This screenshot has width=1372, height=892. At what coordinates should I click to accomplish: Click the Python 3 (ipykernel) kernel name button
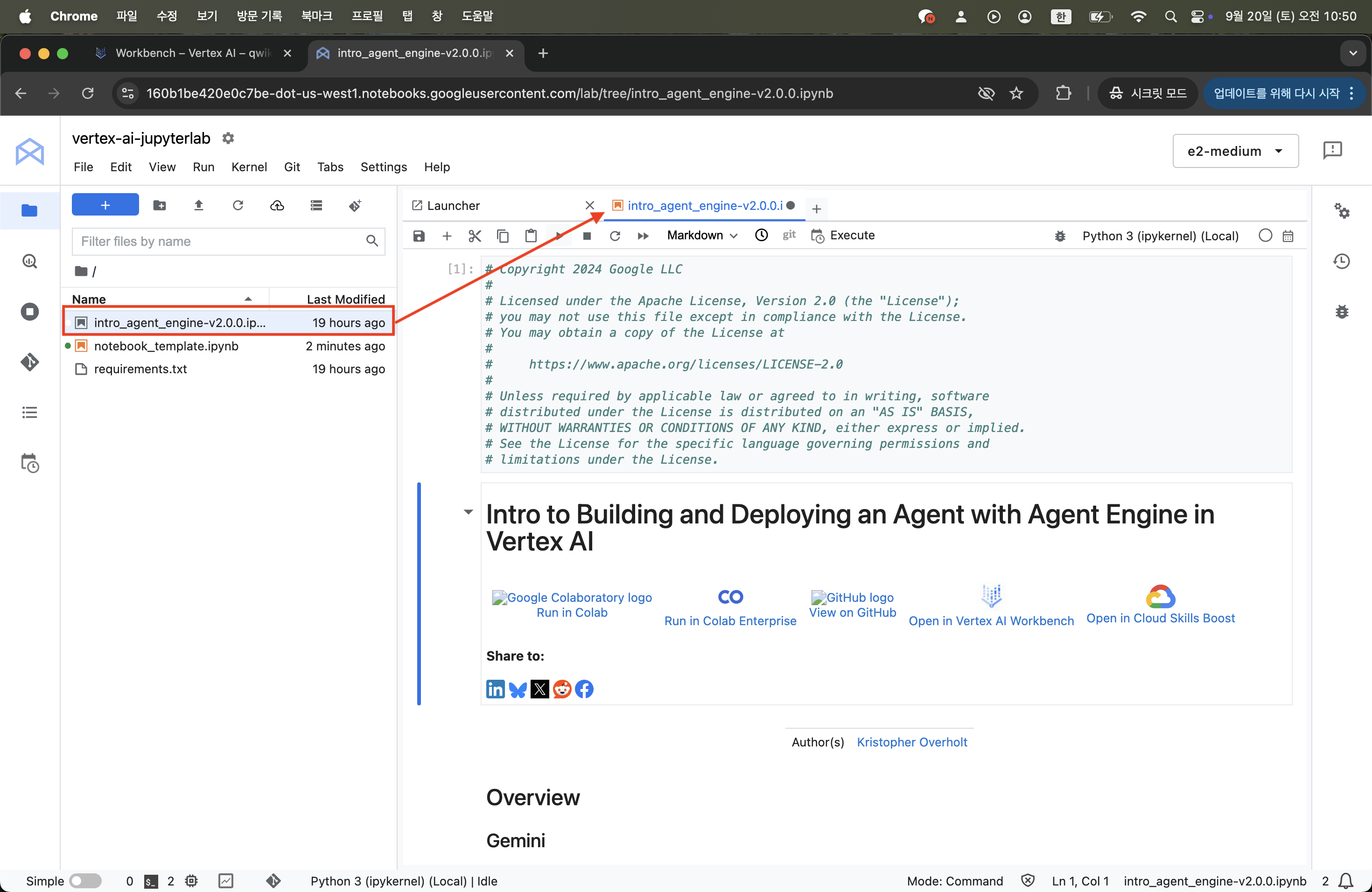1160,236
